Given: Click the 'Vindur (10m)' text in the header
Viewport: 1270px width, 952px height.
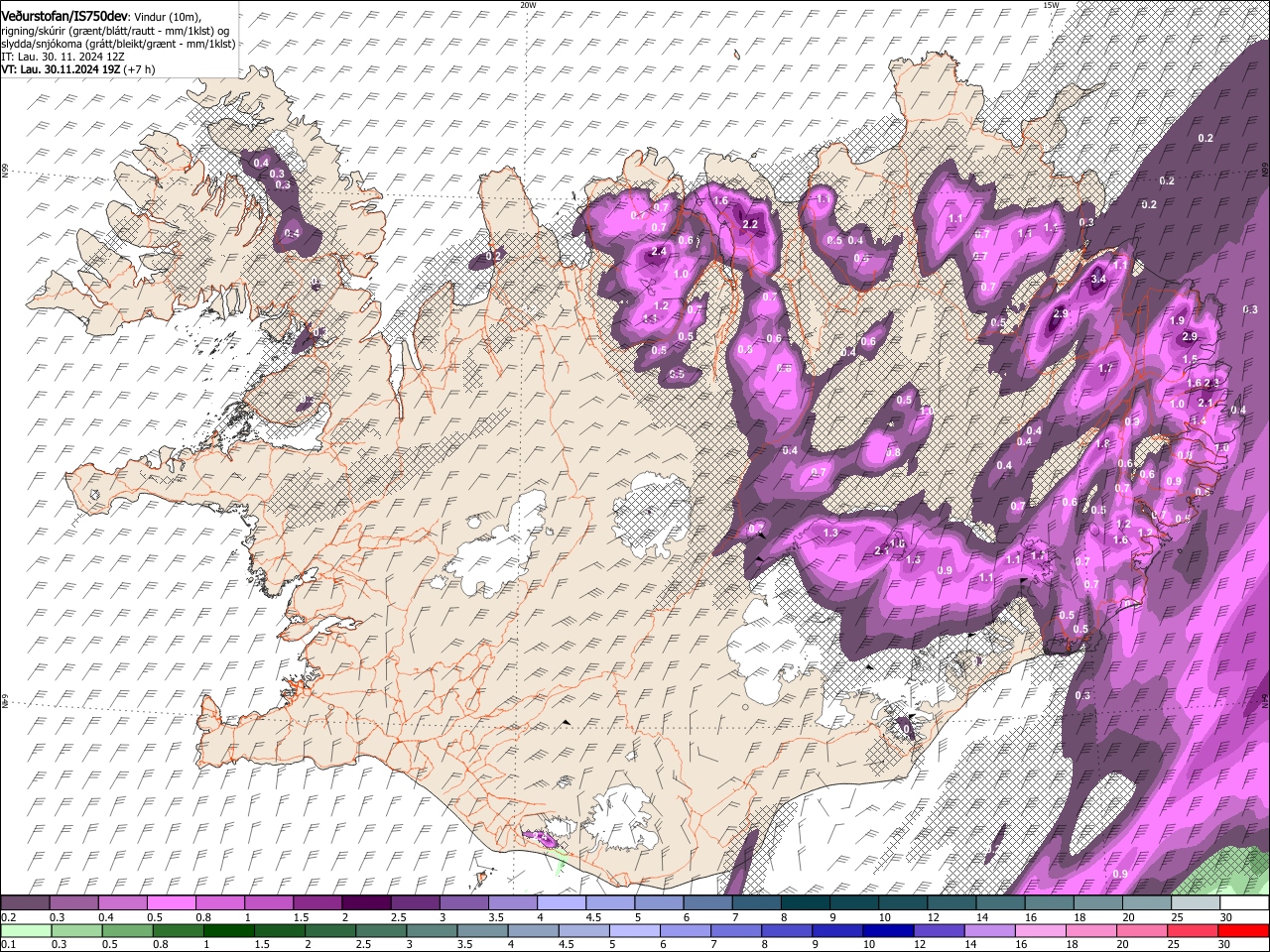Looking at the screenshot, I should point(165,18).
